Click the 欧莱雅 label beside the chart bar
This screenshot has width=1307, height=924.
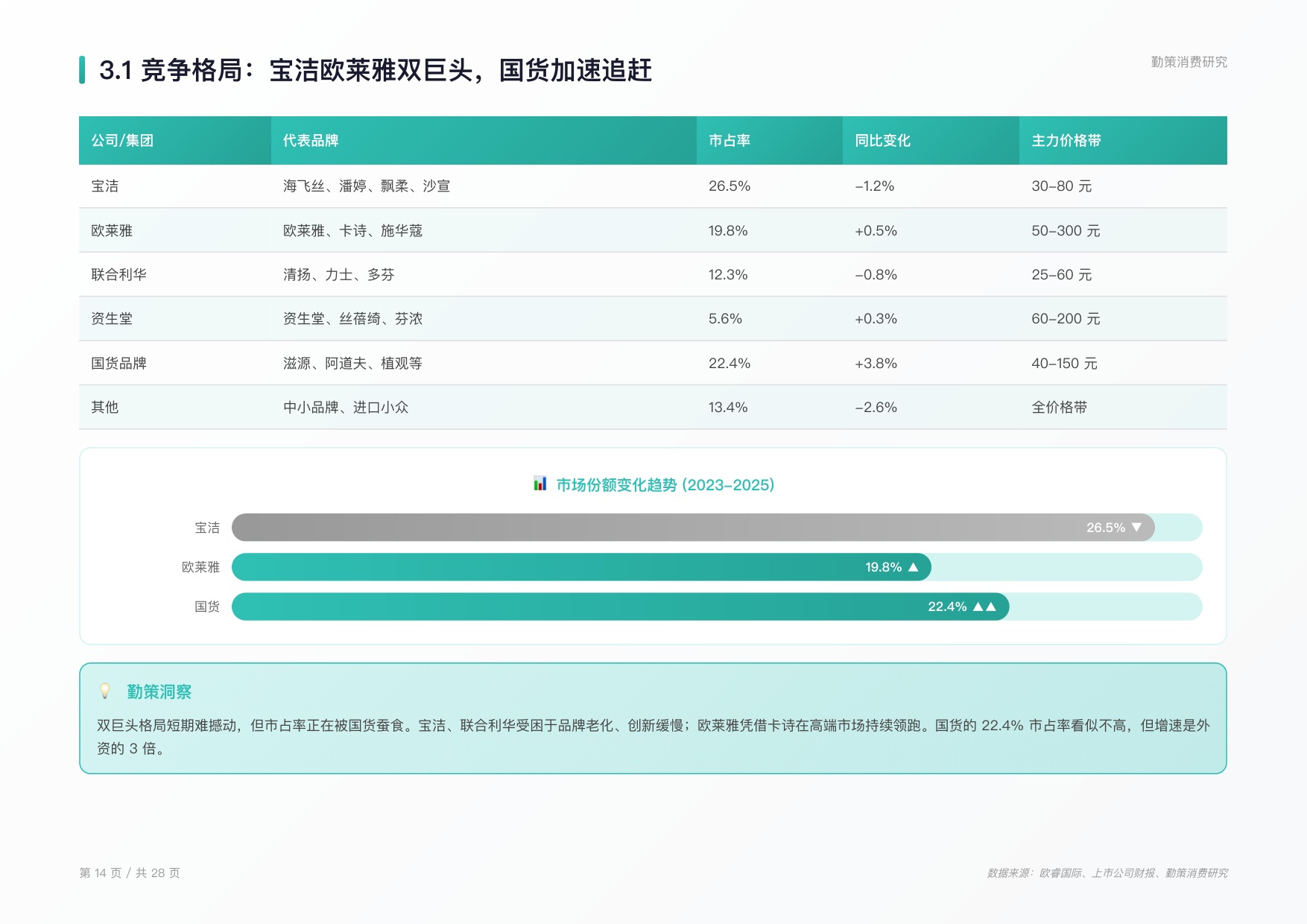pos(201,567)
